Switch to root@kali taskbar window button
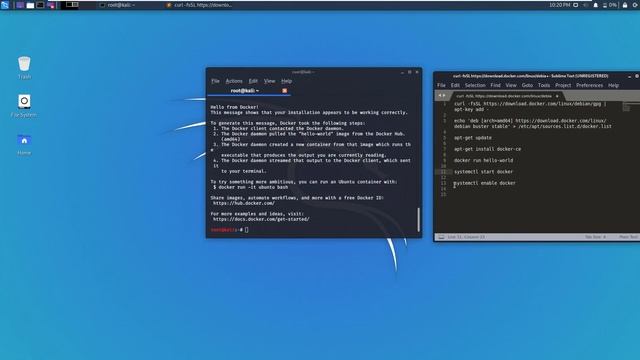 pos(118,5)
